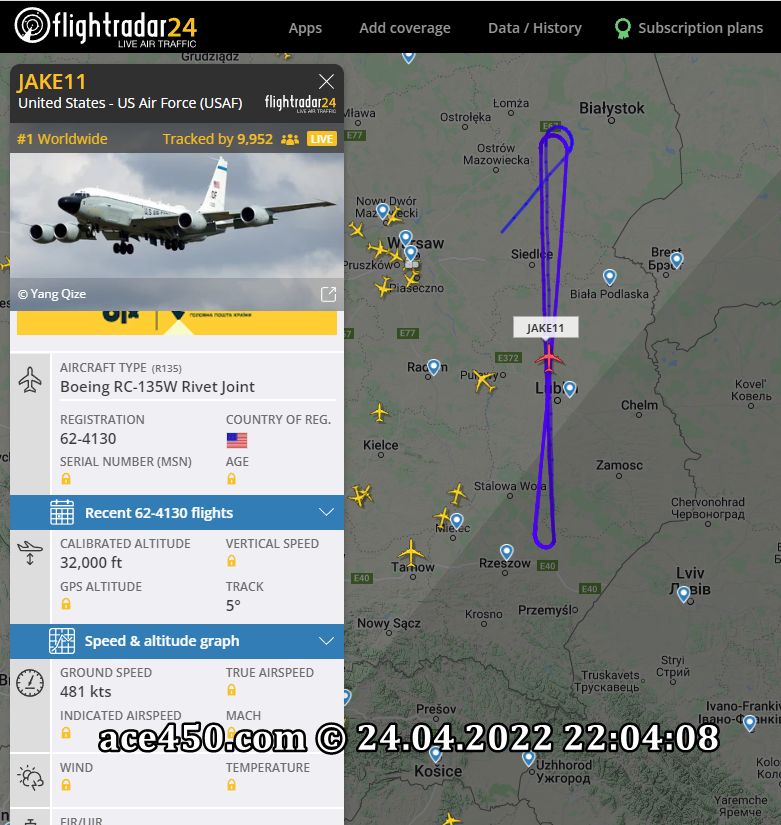Click the Subscription plans ribbon icon
Viewport: 781px width, 825px height.
[623, 28]
